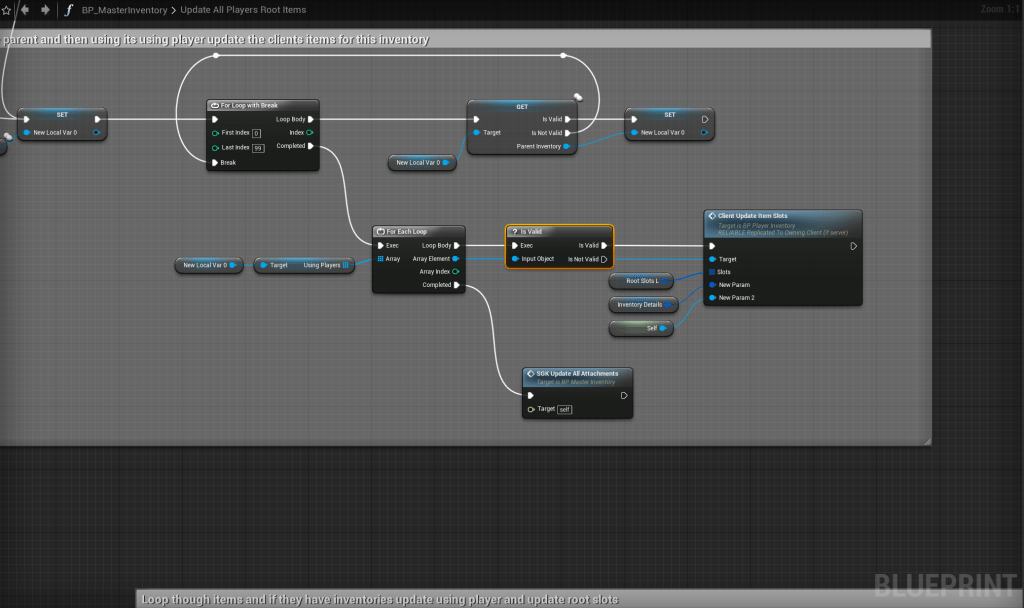The height and width of the screenshot is (608, 1024).
Task: Click Client Update Item Slots function icon
Action: pos(711,215)
